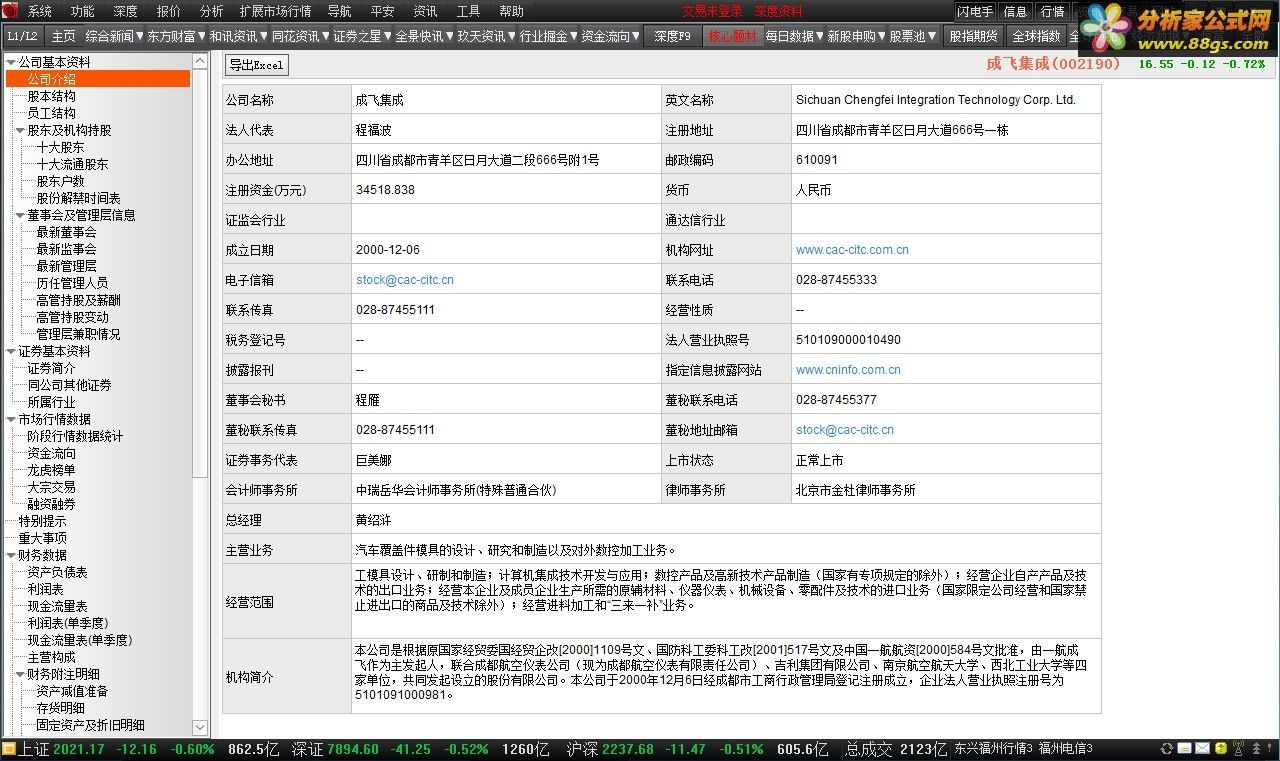Open the 系统 menu
Screen dimensions: 1280x761
40,11
